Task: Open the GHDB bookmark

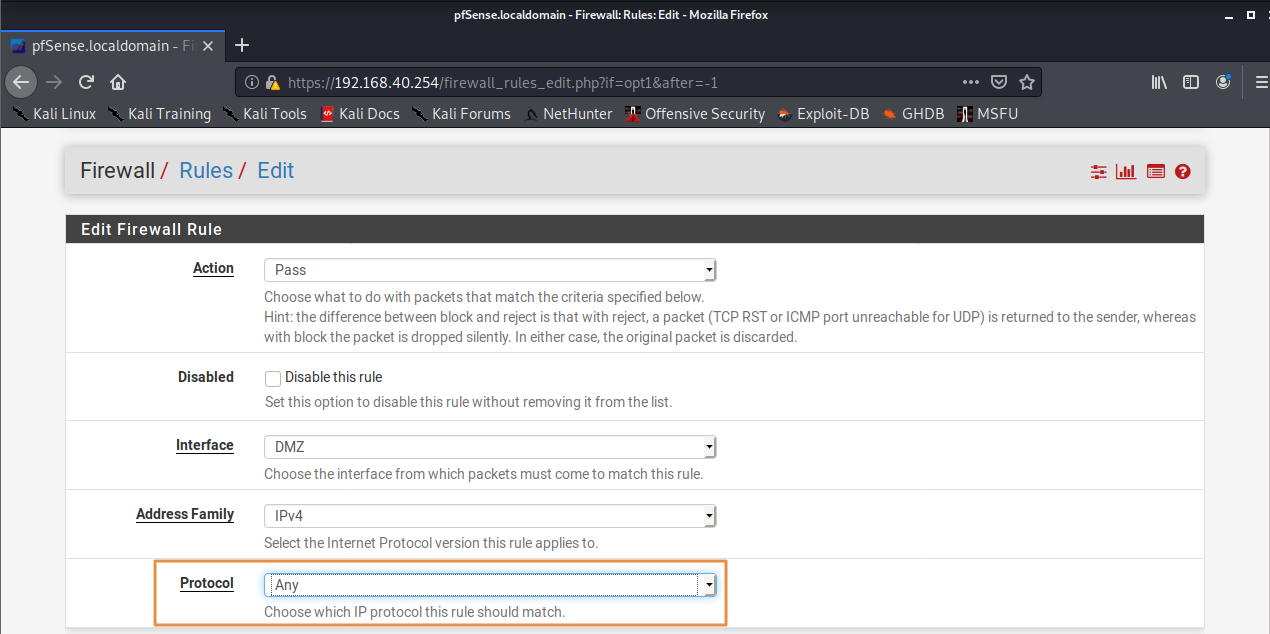Action: 913,114
